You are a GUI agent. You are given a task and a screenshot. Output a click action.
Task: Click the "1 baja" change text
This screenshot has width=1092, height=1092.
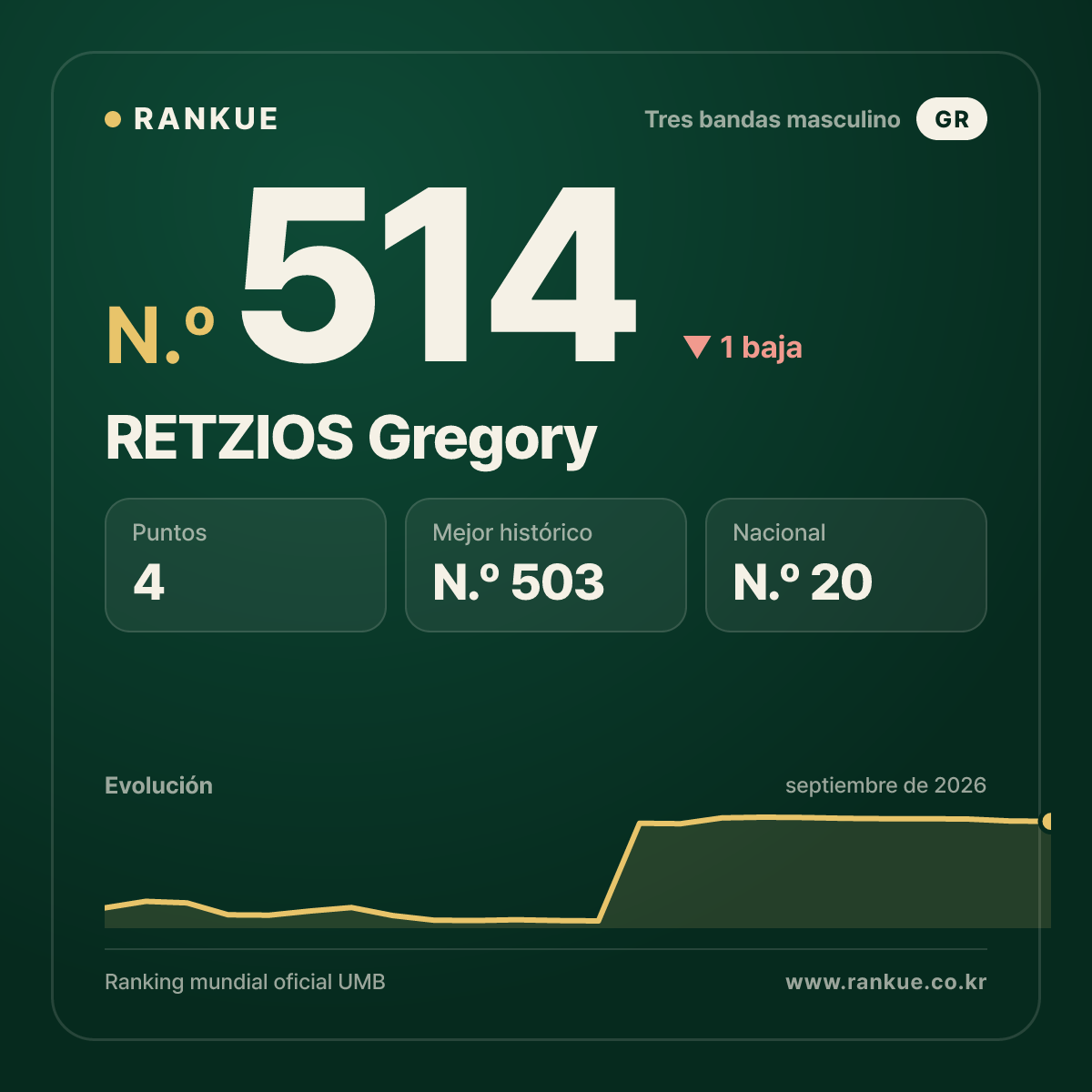click(x=761, y=347)
